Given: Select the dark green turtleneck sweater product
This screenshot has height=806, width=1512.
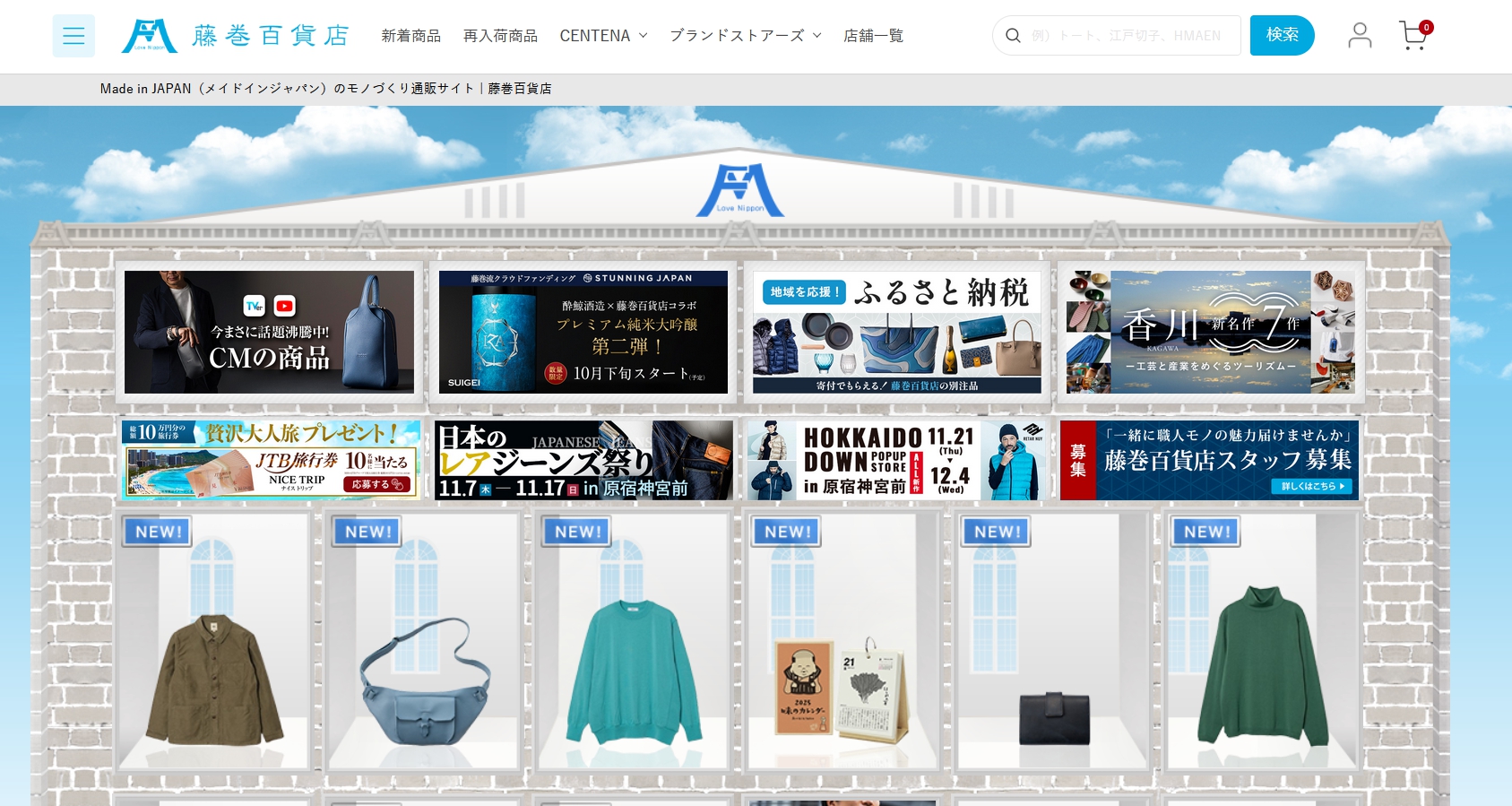Looking at the screenshot, I should pos(1263,664).
